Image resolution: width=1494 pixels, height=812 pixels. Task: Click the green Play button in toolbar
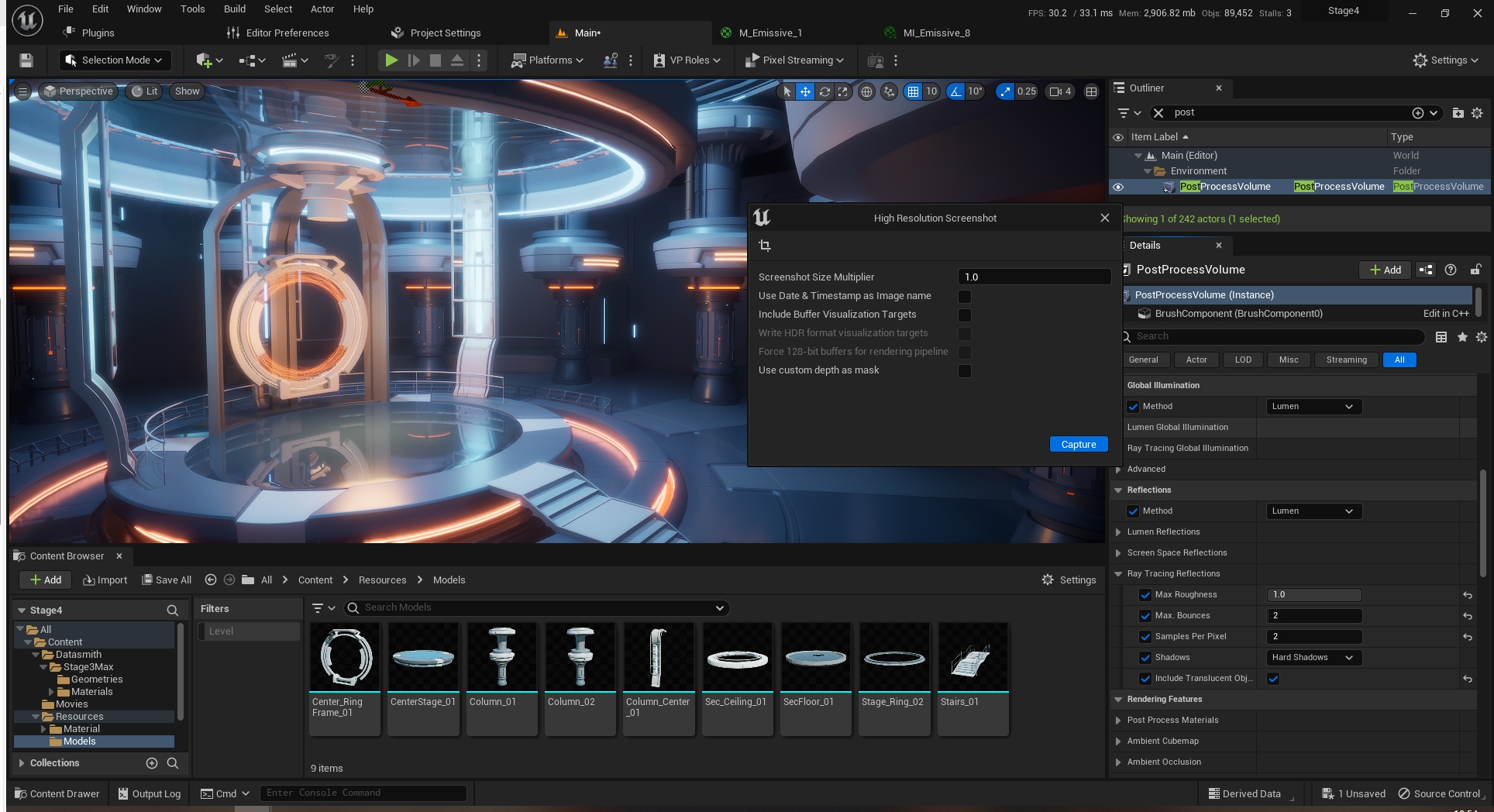point(391,60)
